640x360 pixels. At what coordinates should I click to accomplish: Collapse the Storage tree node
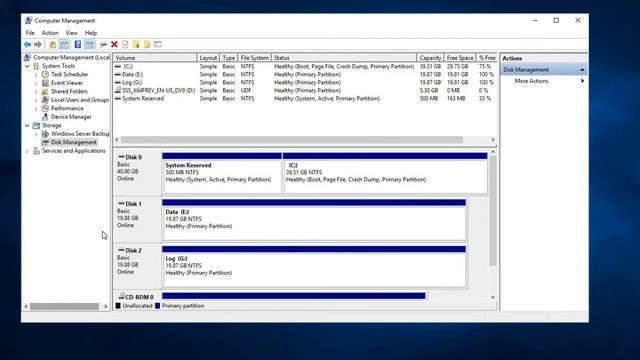tap(27, 126)
